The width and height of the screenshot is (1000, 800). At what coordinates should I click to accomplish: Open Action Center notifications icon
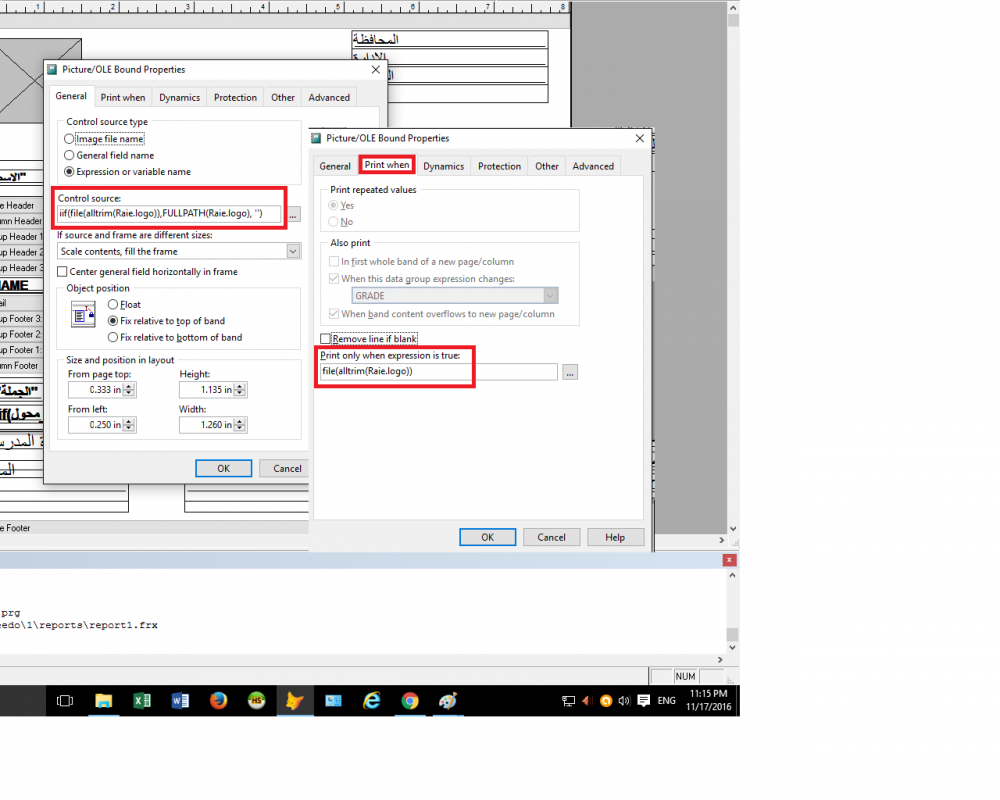643,701
